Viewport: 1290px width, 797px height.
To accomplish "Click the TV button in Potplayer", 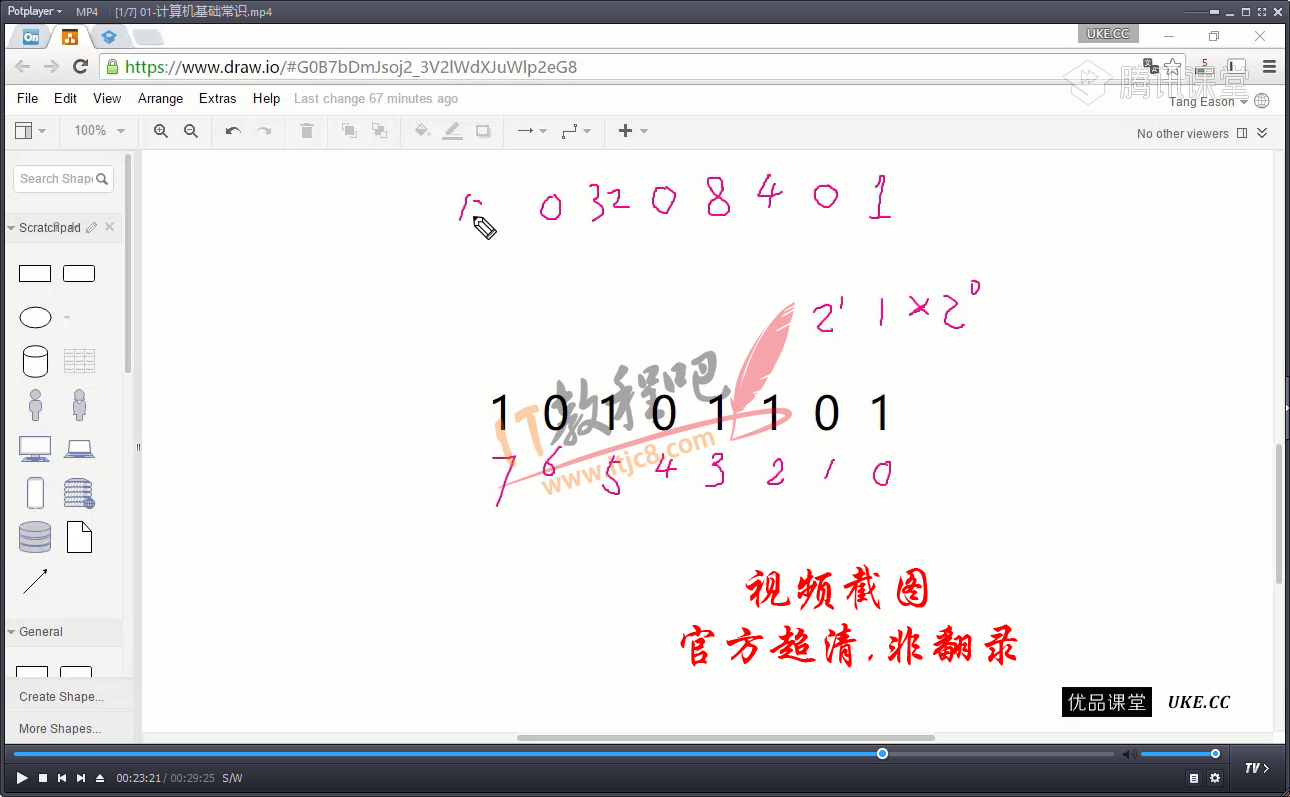I will coord(1256,768).
